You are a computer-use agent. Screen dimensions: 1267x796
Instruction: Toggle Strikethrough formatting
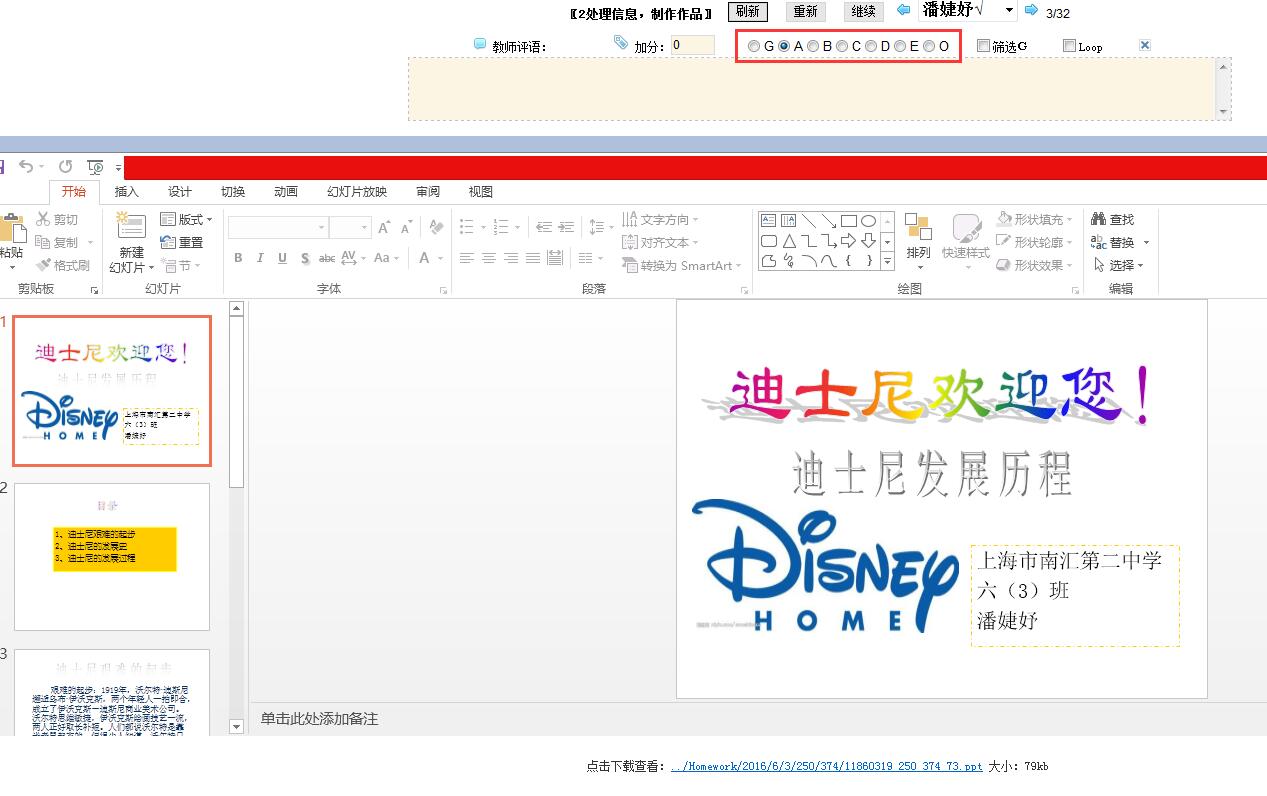(x=327, y=258)
